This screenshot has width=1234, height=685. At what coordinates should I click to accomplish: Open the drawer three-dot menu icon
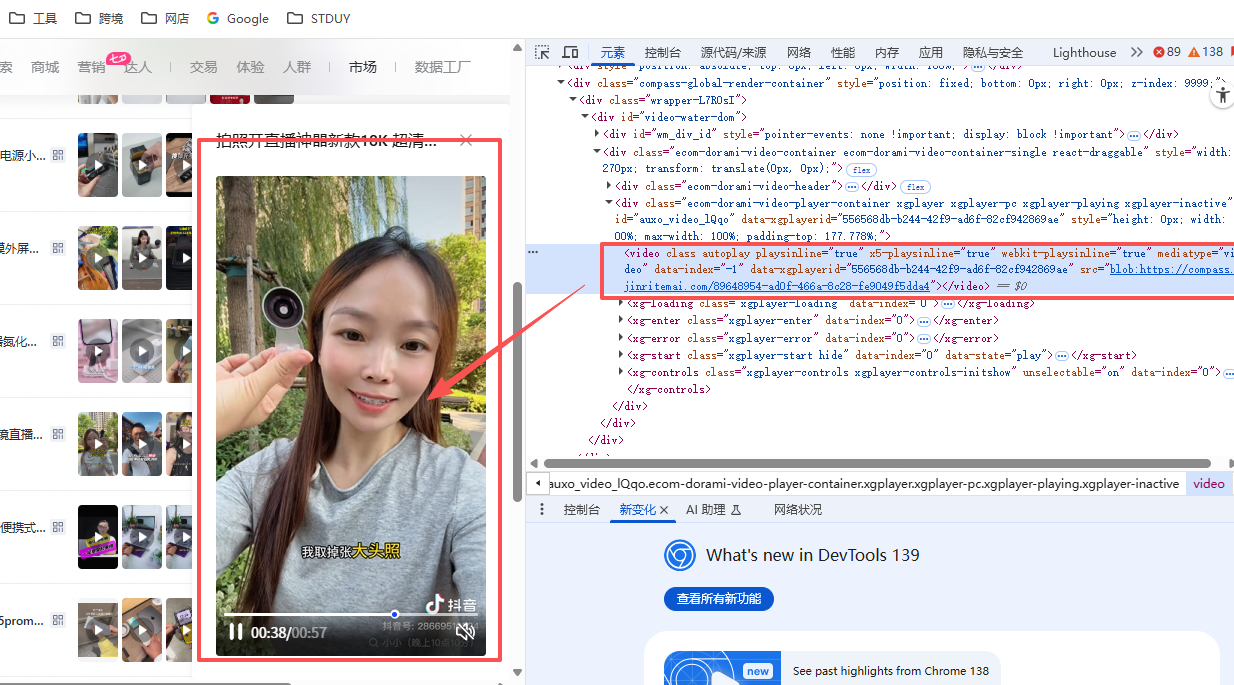(542, 510)
